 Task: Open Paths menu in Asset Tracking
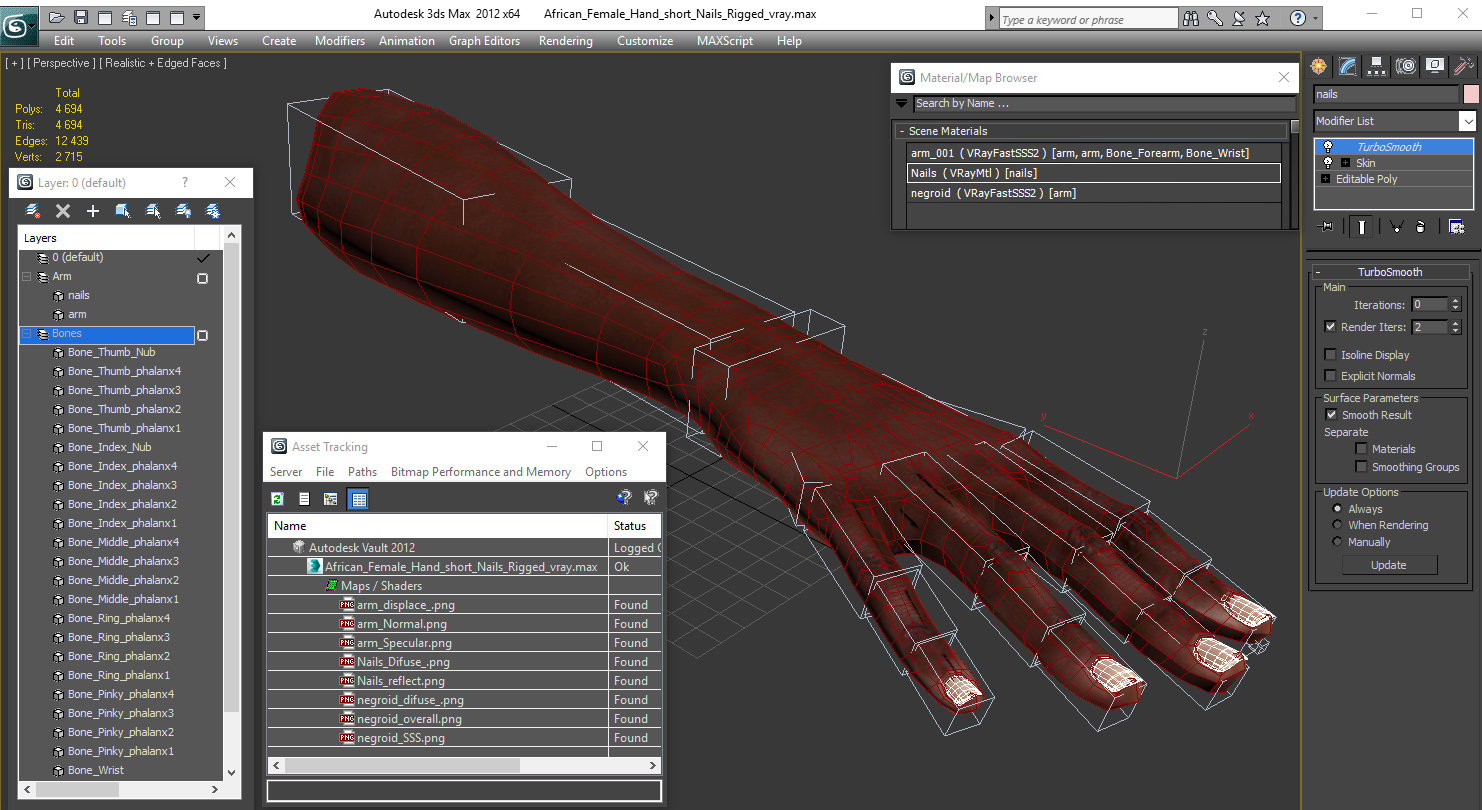coord(362,472)
